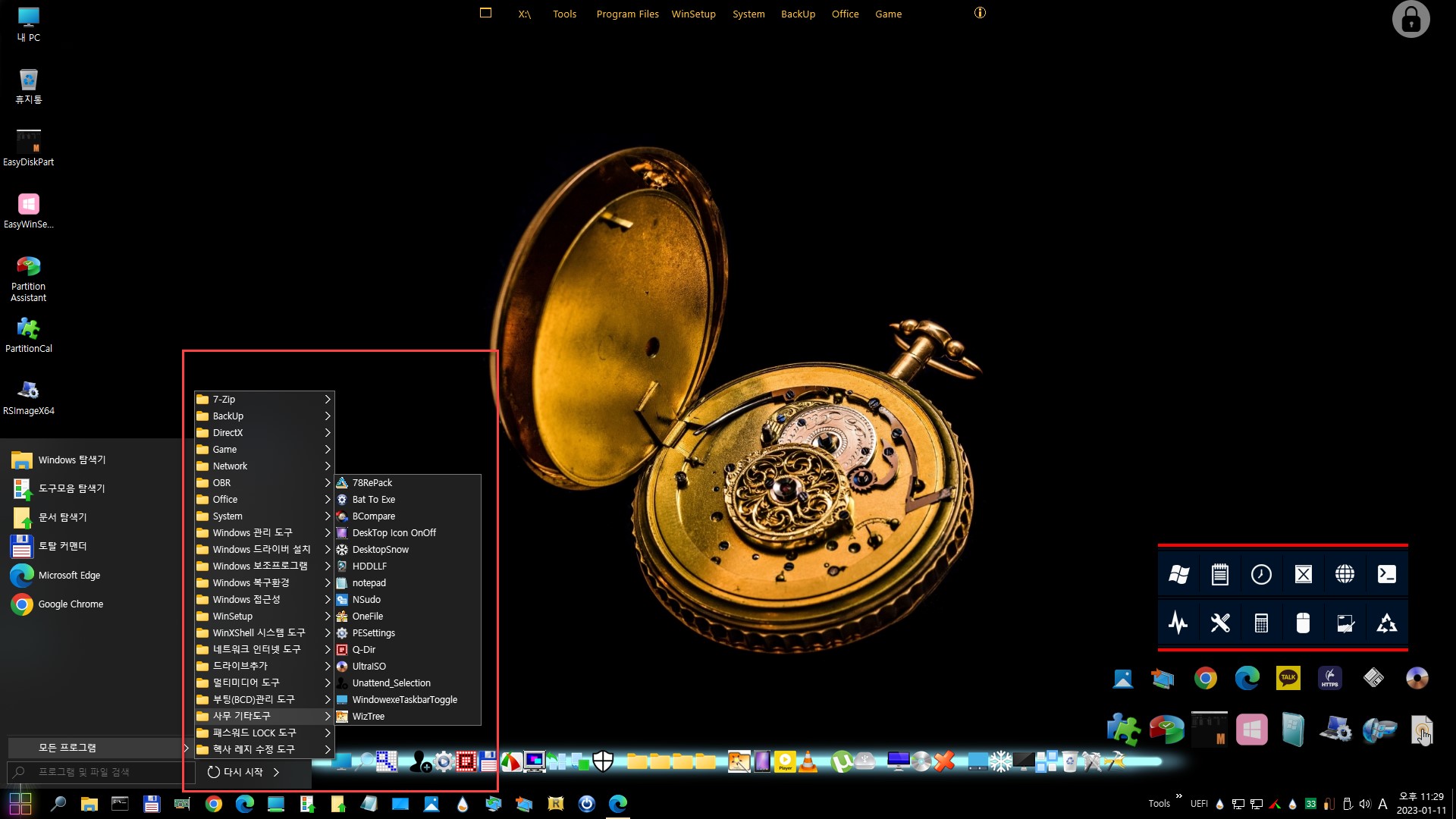Viewport: 1456px width, 819px height.
Task: Open the Tools item in top bar
Action: 564,14
